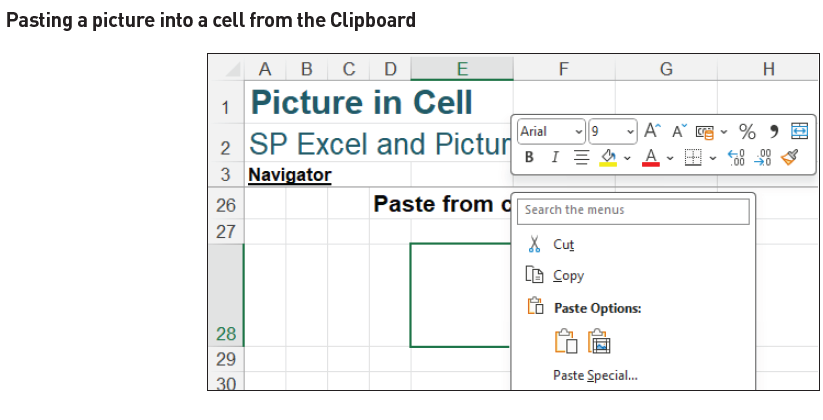Viewport: 823px width, 420px height.
Task: Click the 'Picture in Cell' title cell
Action: [x=362, y=102]
